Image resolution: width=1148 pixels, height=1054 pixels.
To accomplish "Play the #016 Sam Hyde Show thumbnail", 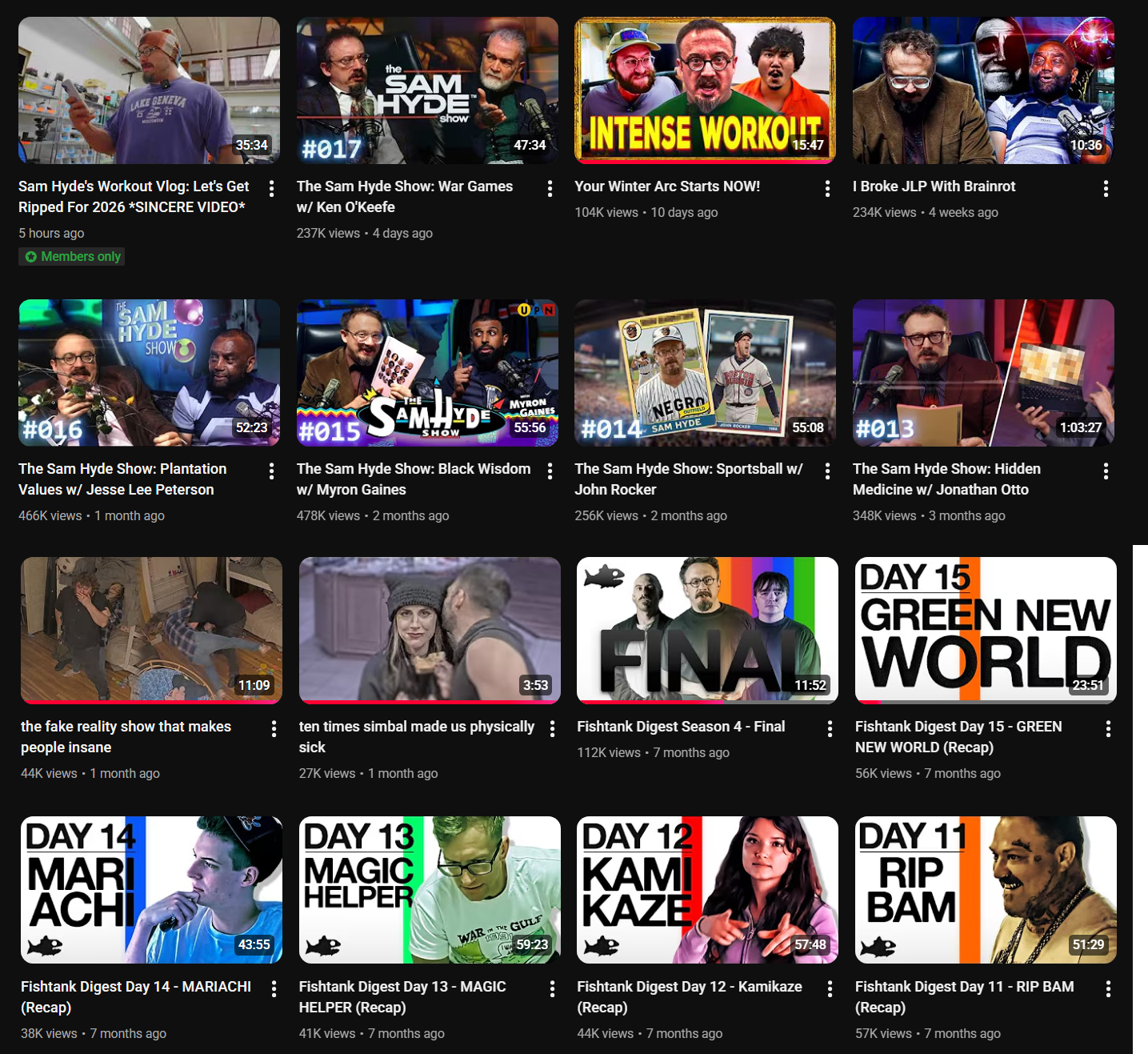I will pyautogui.click(x=150, y=373).
